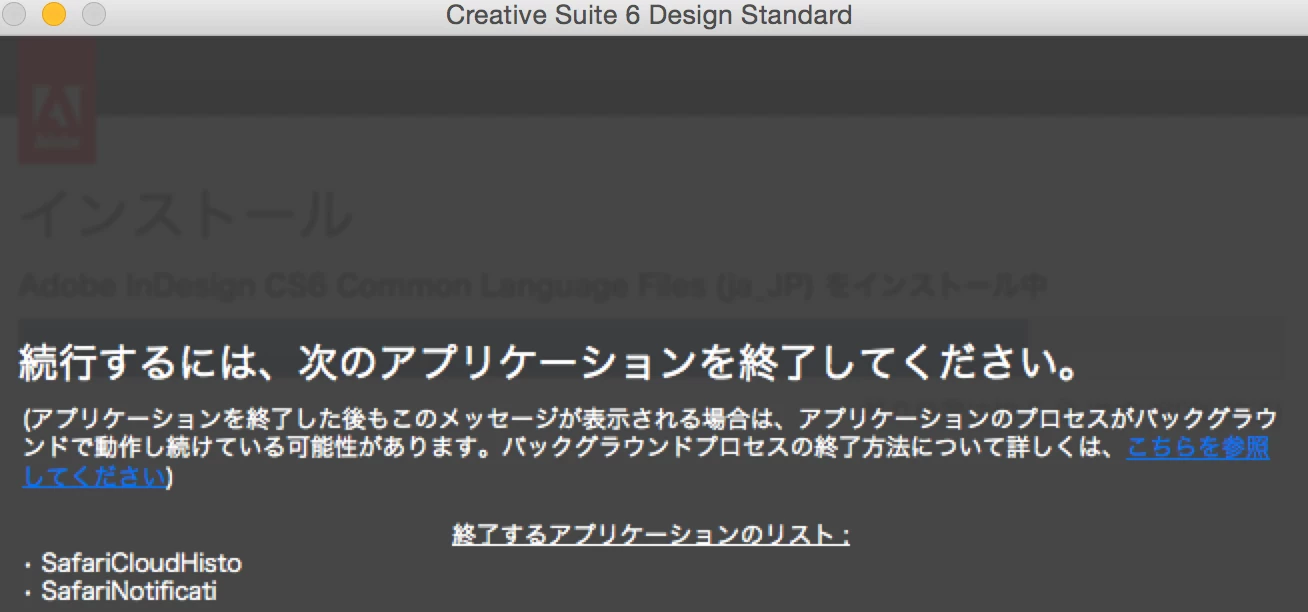Screen dimensions: 1308x612
Task: Select SafariNotificati in the application list
Action: coord(129,592)
